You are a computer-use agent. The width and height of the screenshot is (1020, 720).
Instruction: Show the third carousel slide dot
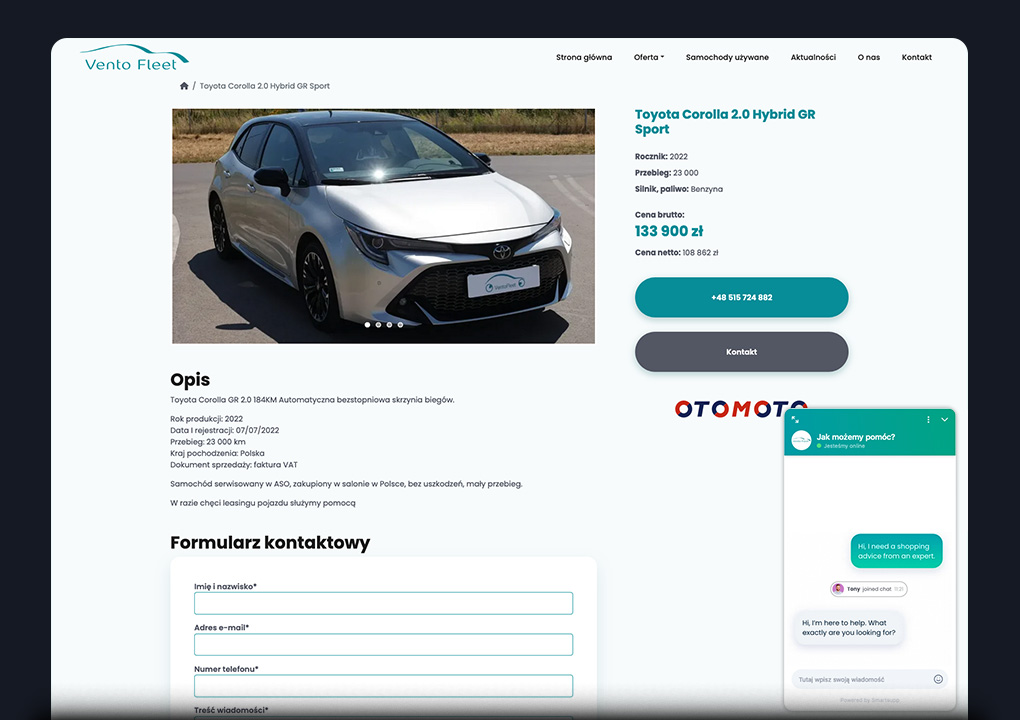pyautogui.click(x=389, y=325)
